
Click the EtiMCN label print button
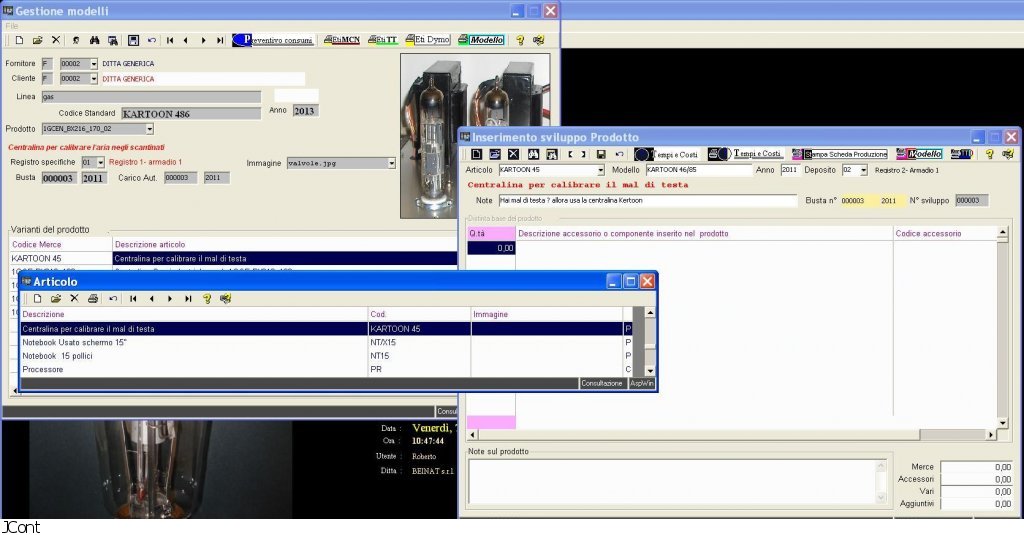pyautogui.click(x=342, y=40)
